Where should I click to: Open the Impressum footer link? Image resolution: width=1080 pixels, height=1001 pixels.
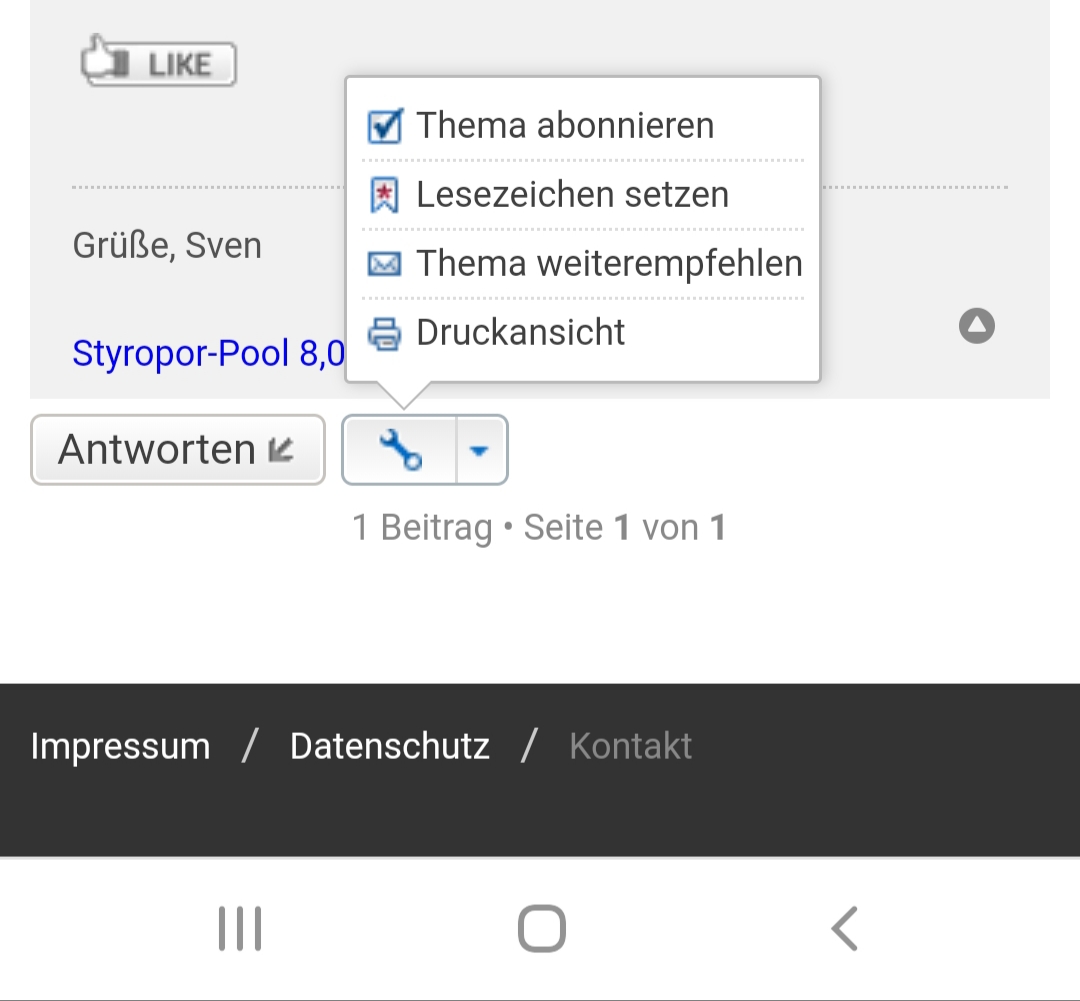[121, 746]
